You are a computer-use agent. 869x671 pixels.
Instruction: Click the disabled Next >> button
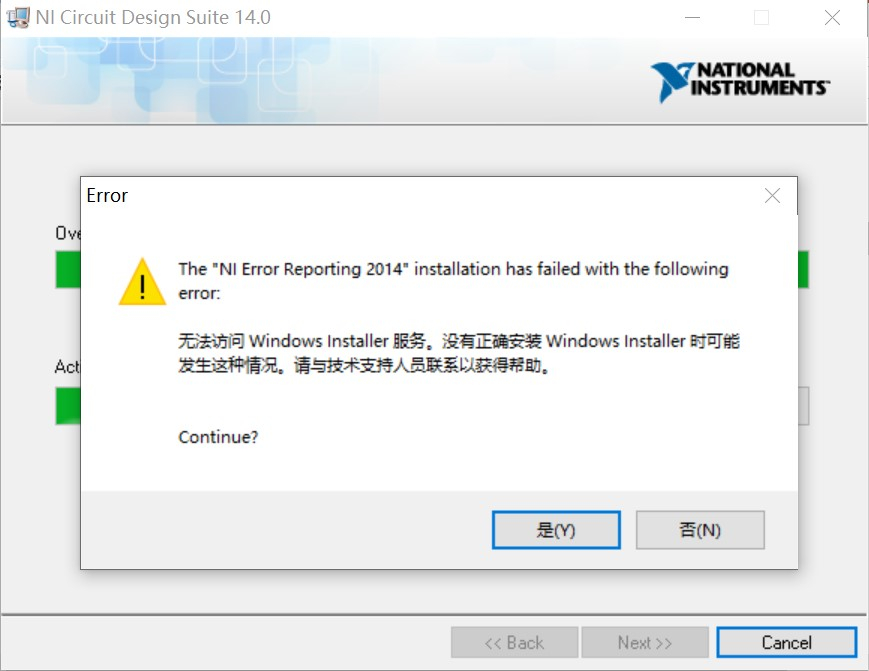click(645, 642)
